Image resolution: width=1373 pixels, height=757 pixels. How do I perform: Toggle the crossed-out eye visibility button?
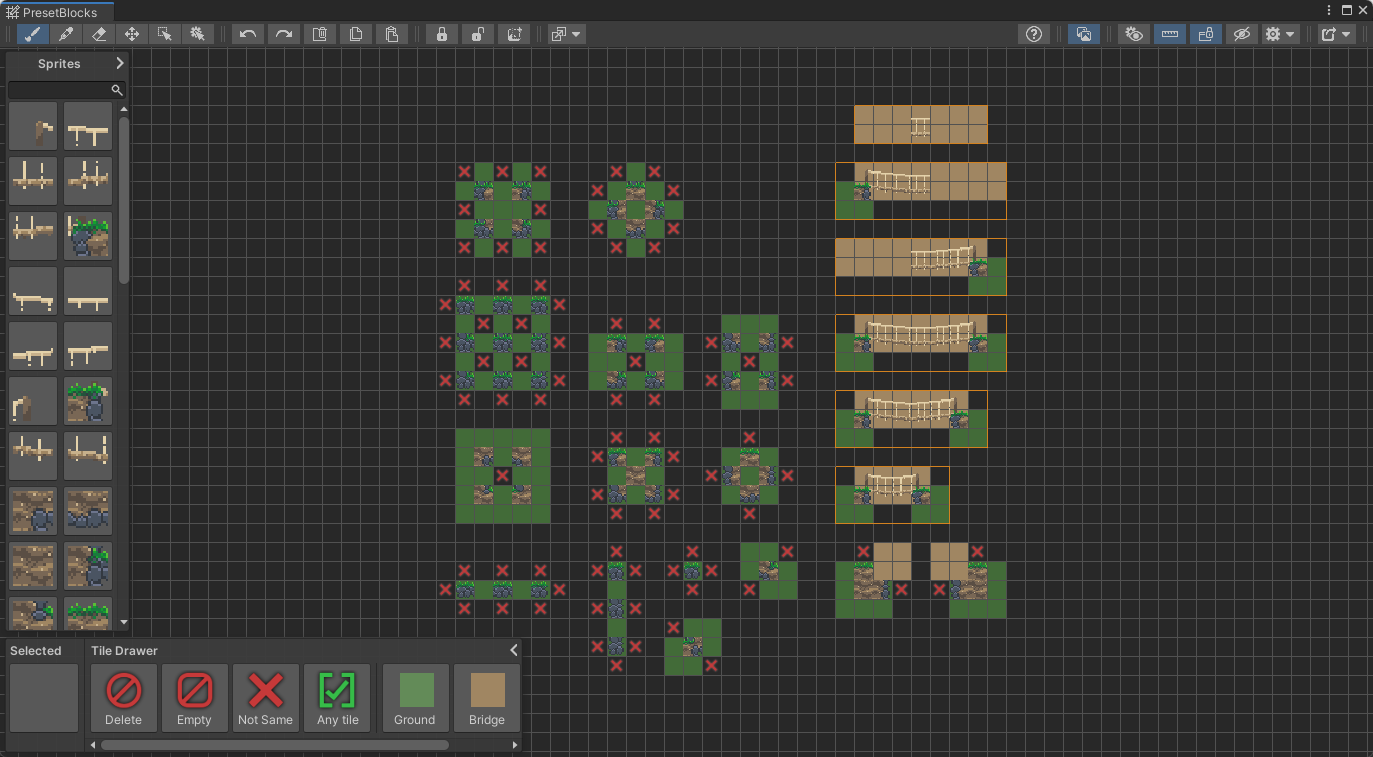[1242, 34]
